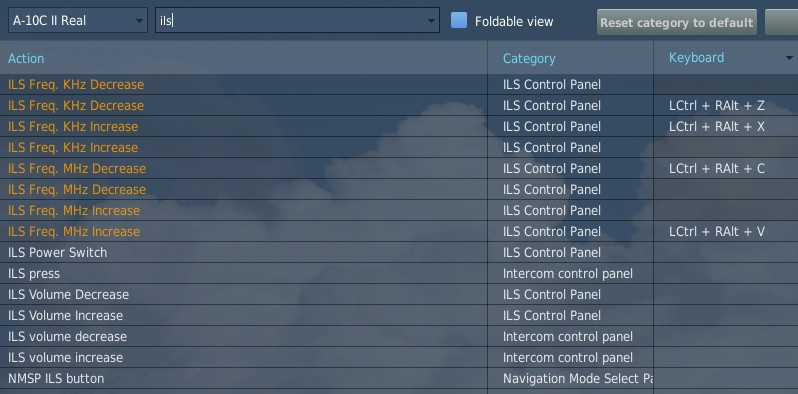
Task: Open the Keyboard column dropdown arrow
Action: pos(789,58)
